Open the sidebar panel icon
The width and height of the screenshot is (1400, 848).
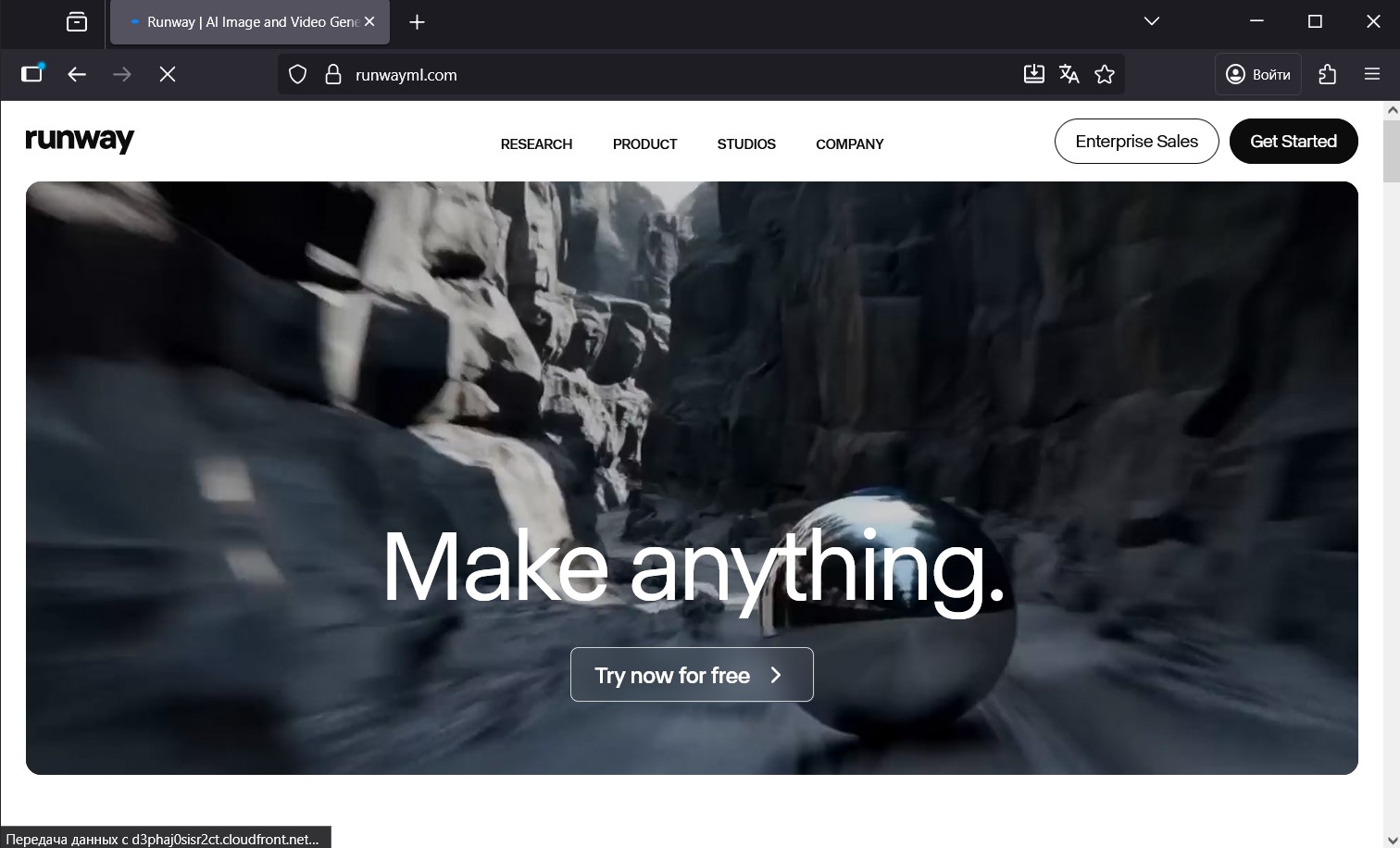32,74
